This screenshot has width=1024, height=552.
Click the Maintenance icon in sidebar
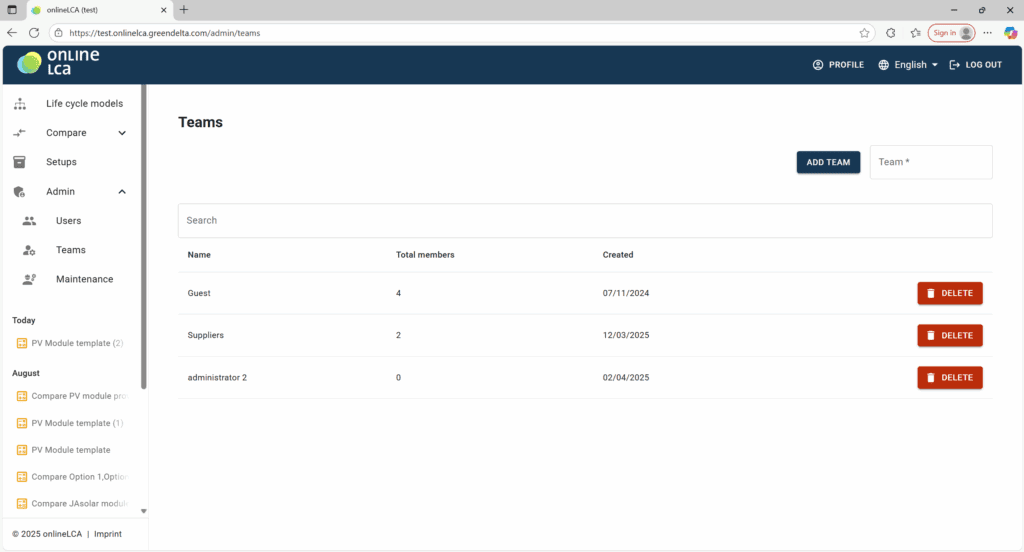click(30, 279)
